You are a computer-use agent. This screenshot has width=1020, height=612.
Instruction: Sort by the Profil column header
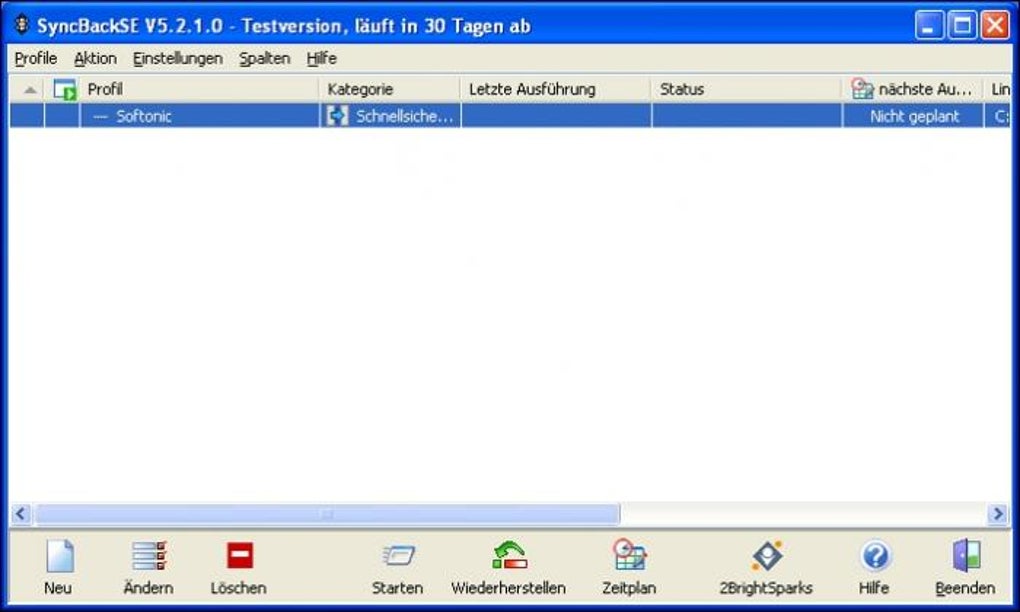pos(199,89)
